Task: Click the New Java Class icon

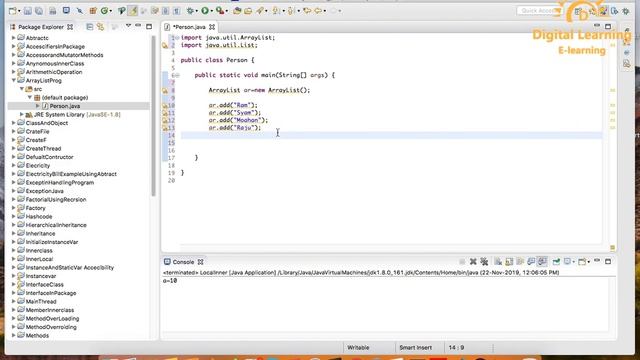Action: tap(104, 11)
